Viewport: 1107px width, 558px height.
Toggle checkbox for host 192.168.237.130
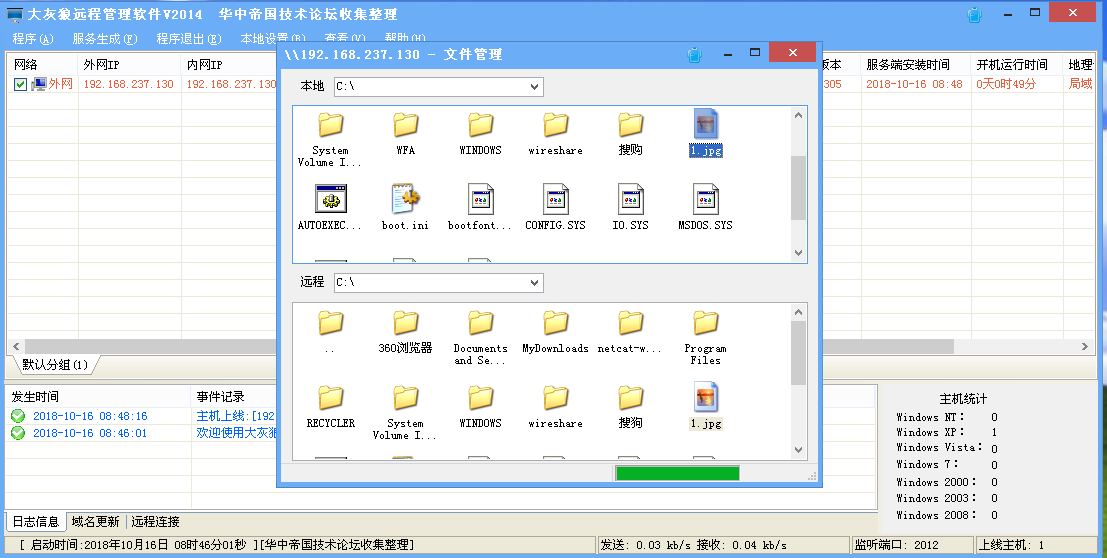coord(20,84)
